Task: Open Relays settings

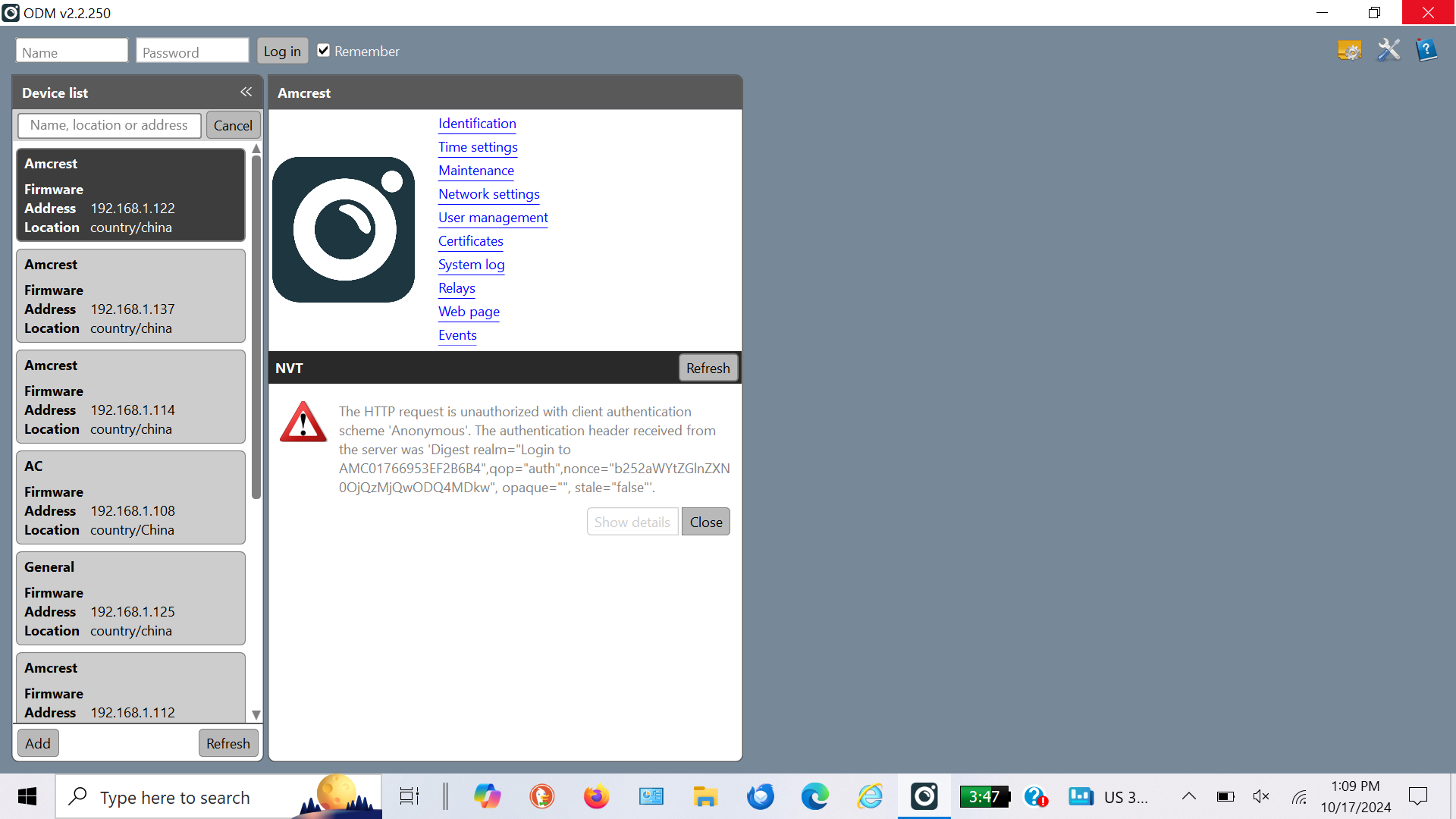Action: pyautogui.click(x=457, y=288)
